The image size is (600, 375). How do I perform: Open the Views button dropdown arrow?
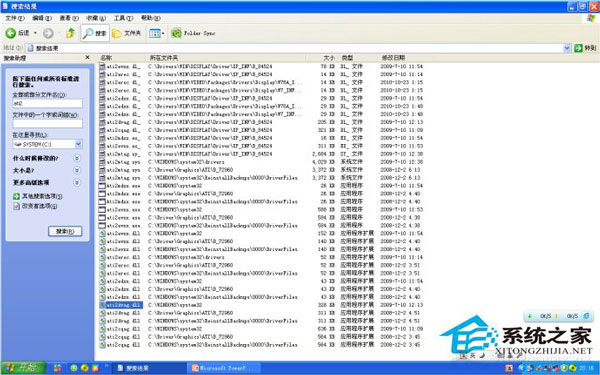point(163,34)
